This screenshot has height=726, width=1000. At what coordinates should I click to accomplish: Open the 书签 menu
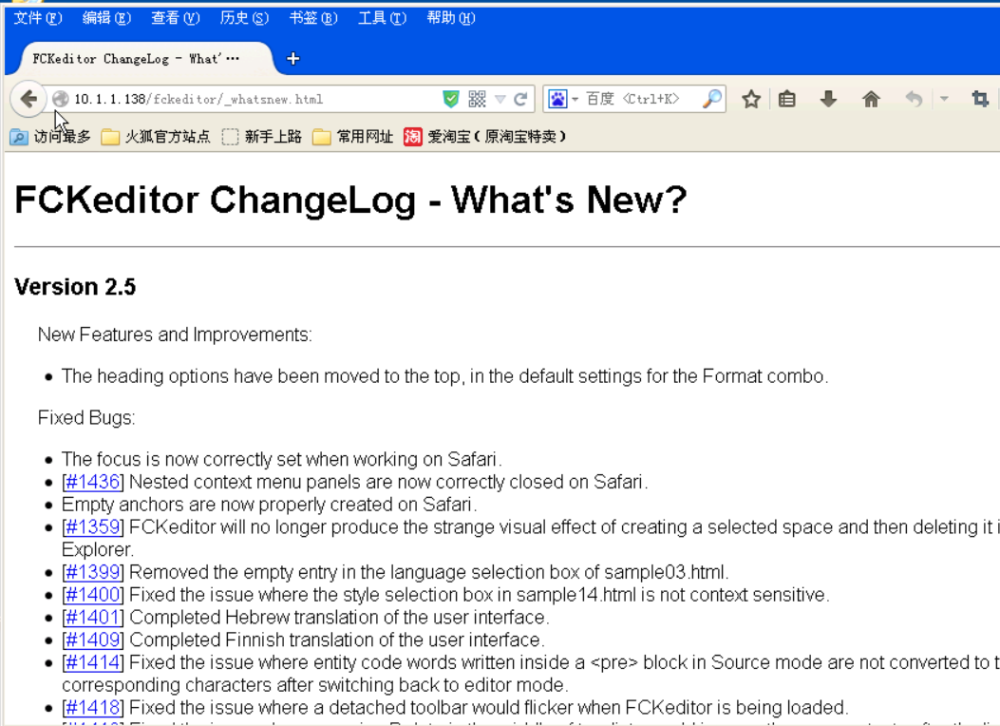tap(313, 18)
